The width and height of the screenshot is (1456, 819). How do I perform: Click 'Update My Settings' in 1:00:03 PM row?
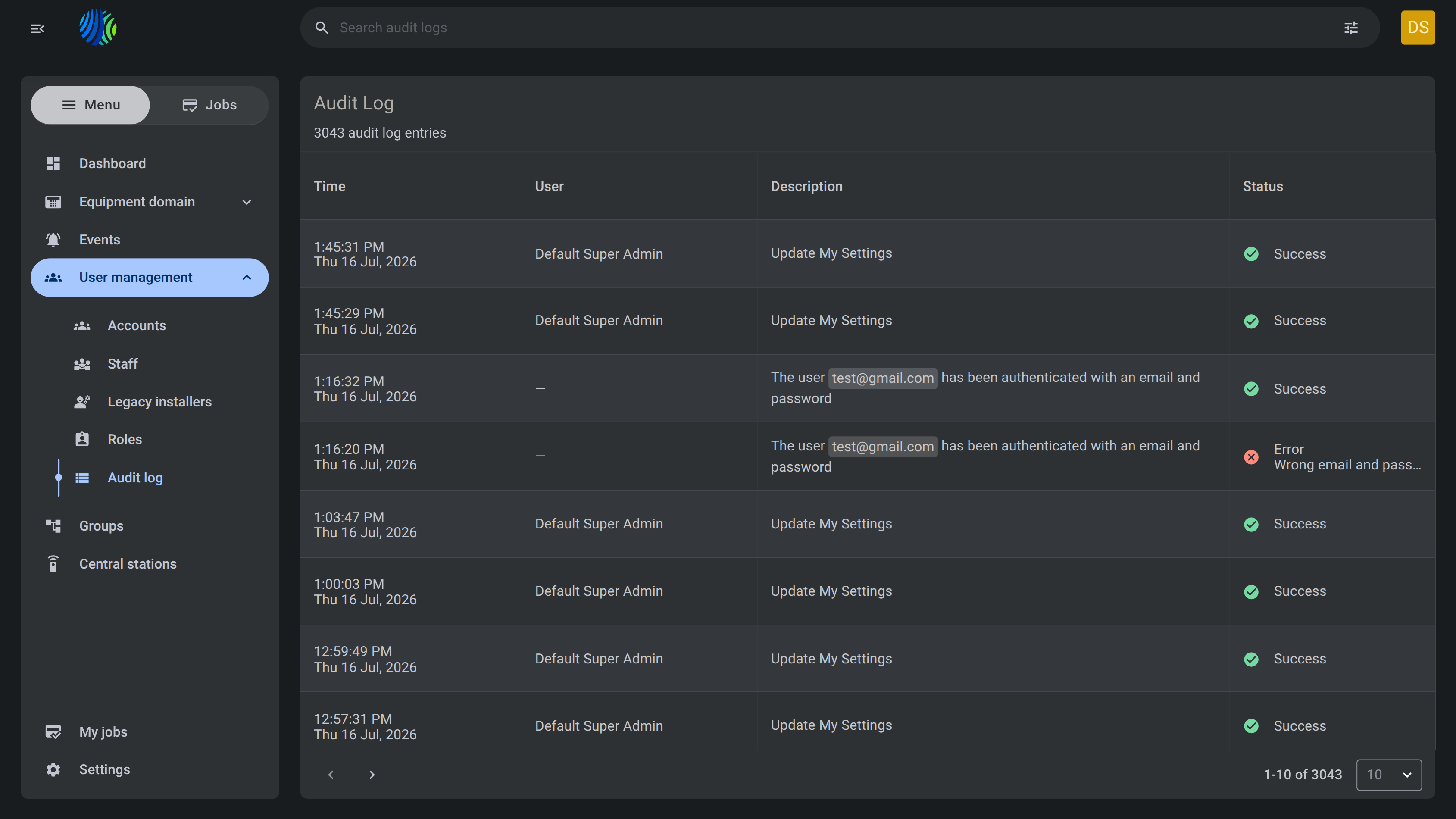(831, 591)
